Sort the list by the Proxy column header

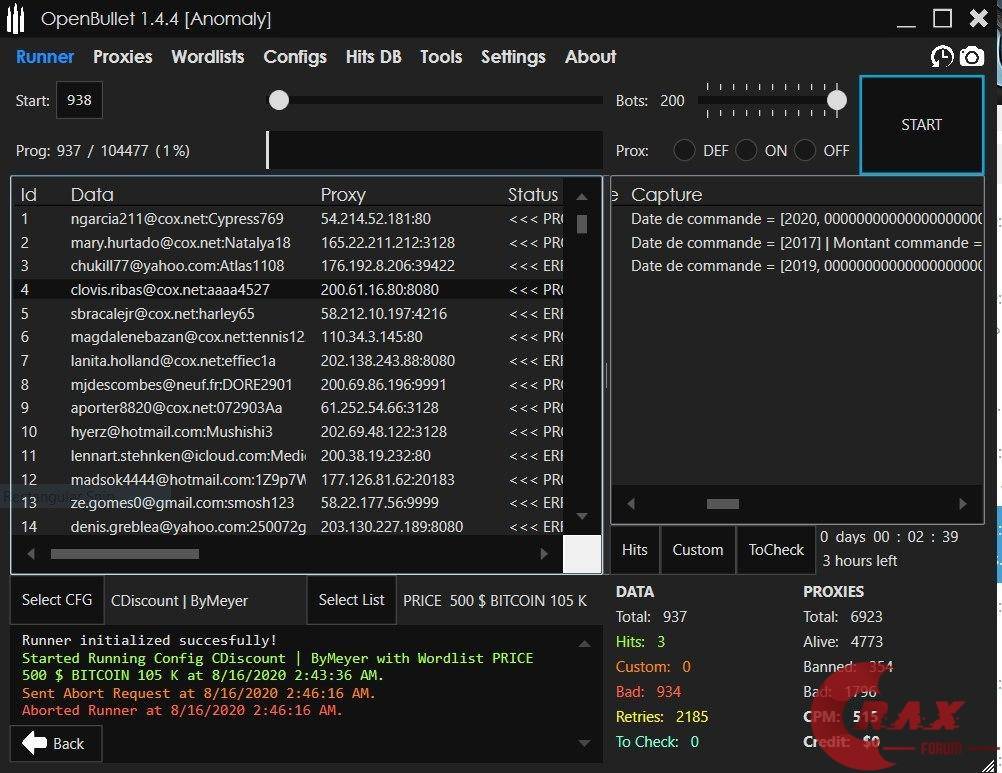click(343, 195)
